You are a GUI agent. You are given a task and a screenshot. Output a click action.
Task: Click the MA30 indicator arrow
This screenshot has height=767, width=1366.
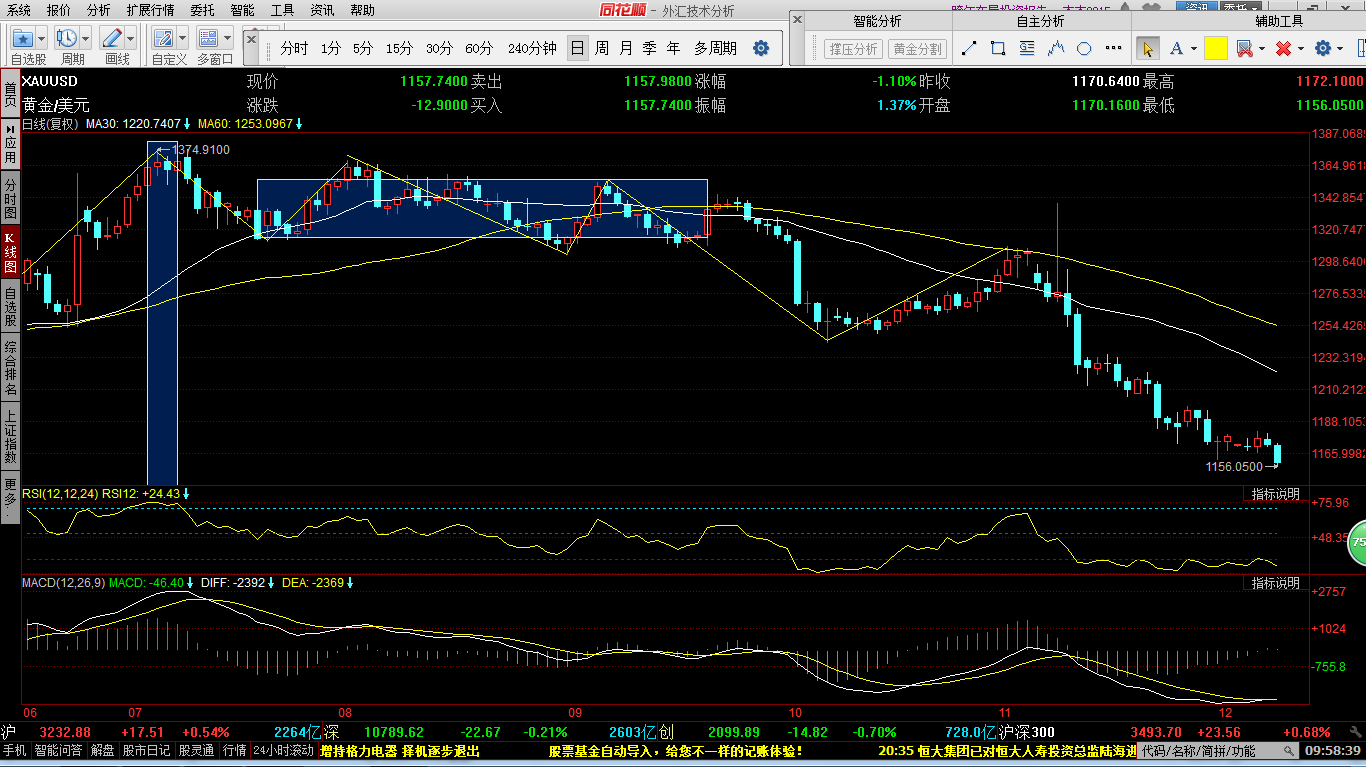[x=187, y=124]
